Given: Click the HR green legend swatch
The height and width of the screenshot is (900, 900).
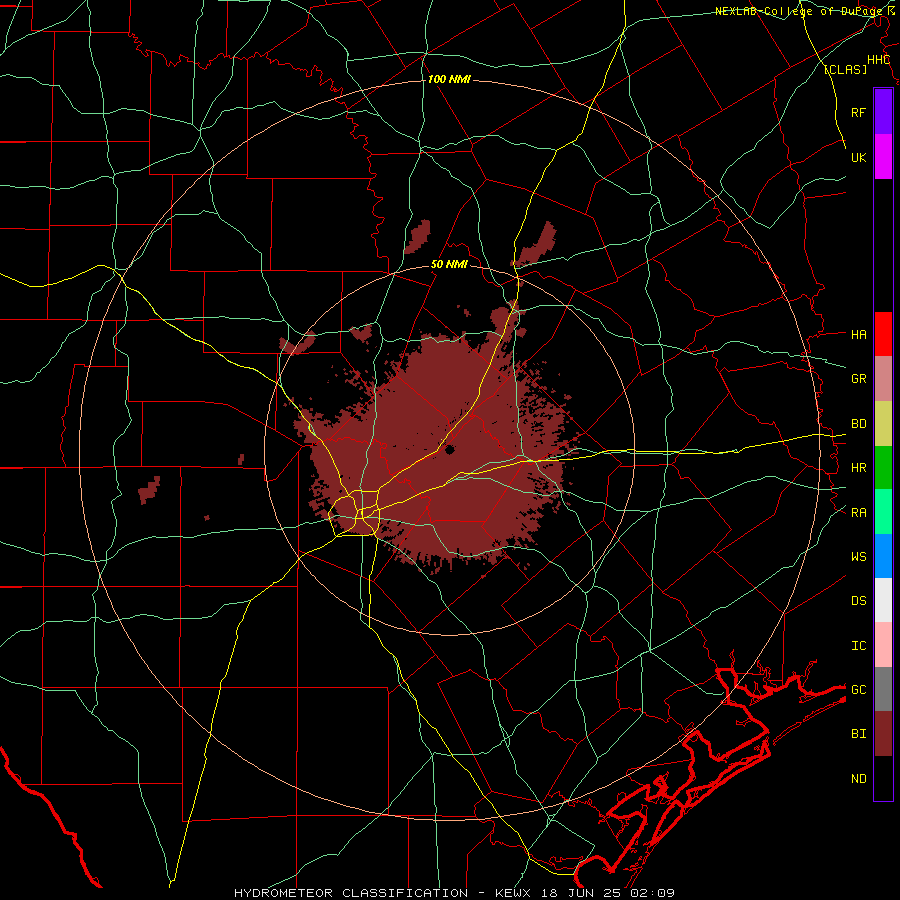Looking at the screenshot, I should [x=883, y=467].
